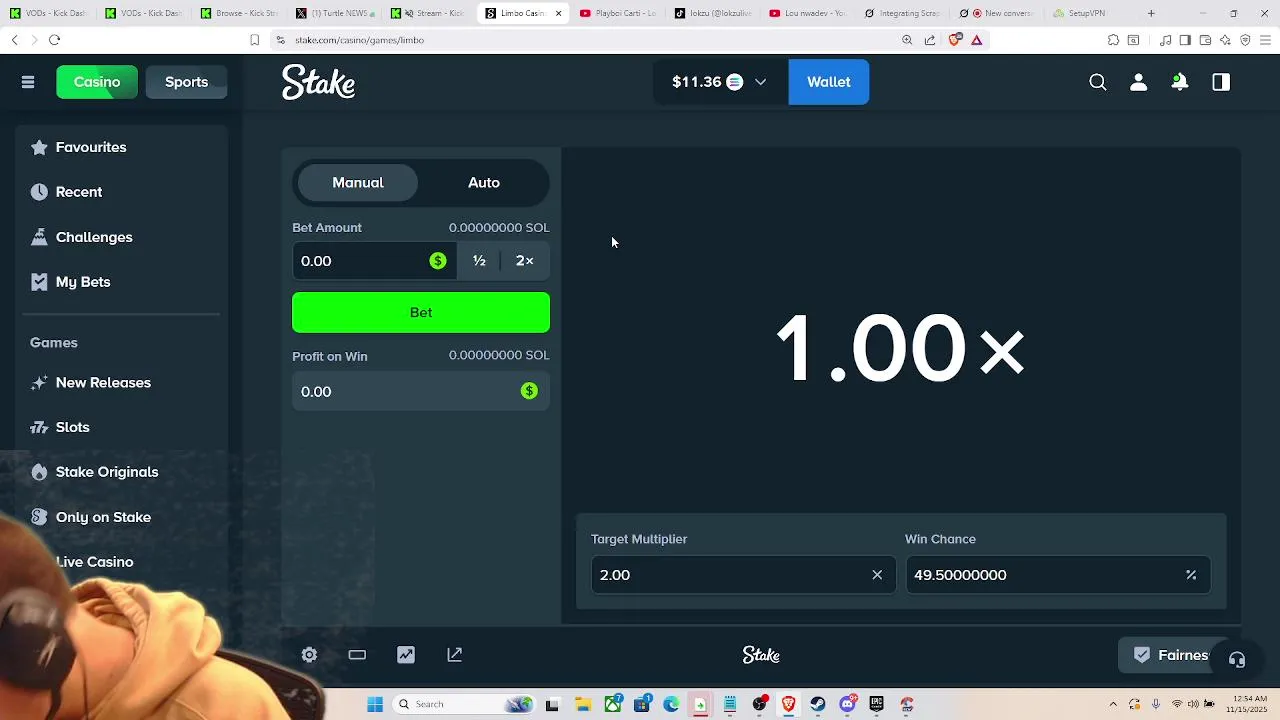This screenshot has height=720, width=1280.
Task: Open the notifications bell icon
Action: click(x=1180, y=82)
